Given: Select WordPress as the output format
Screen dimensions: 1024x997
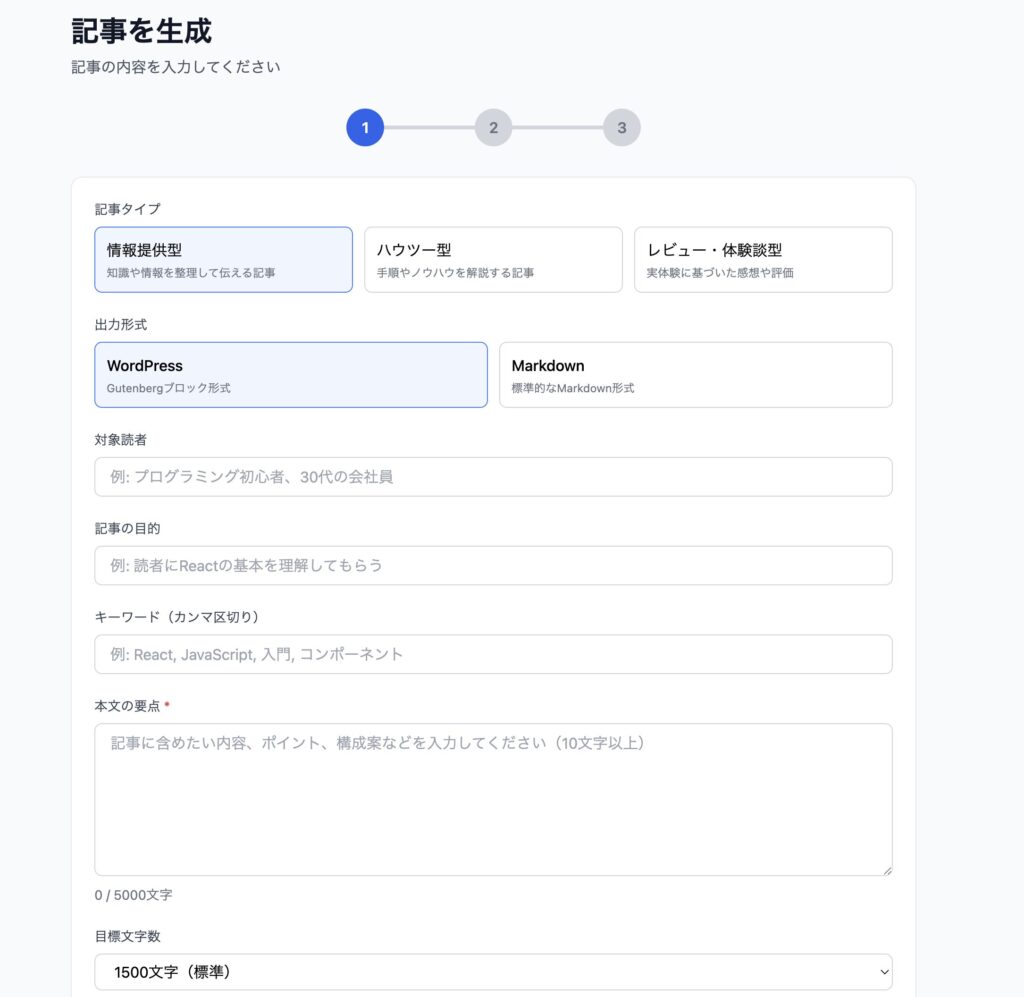Looking at the screenshot, I should coord(291,374).
